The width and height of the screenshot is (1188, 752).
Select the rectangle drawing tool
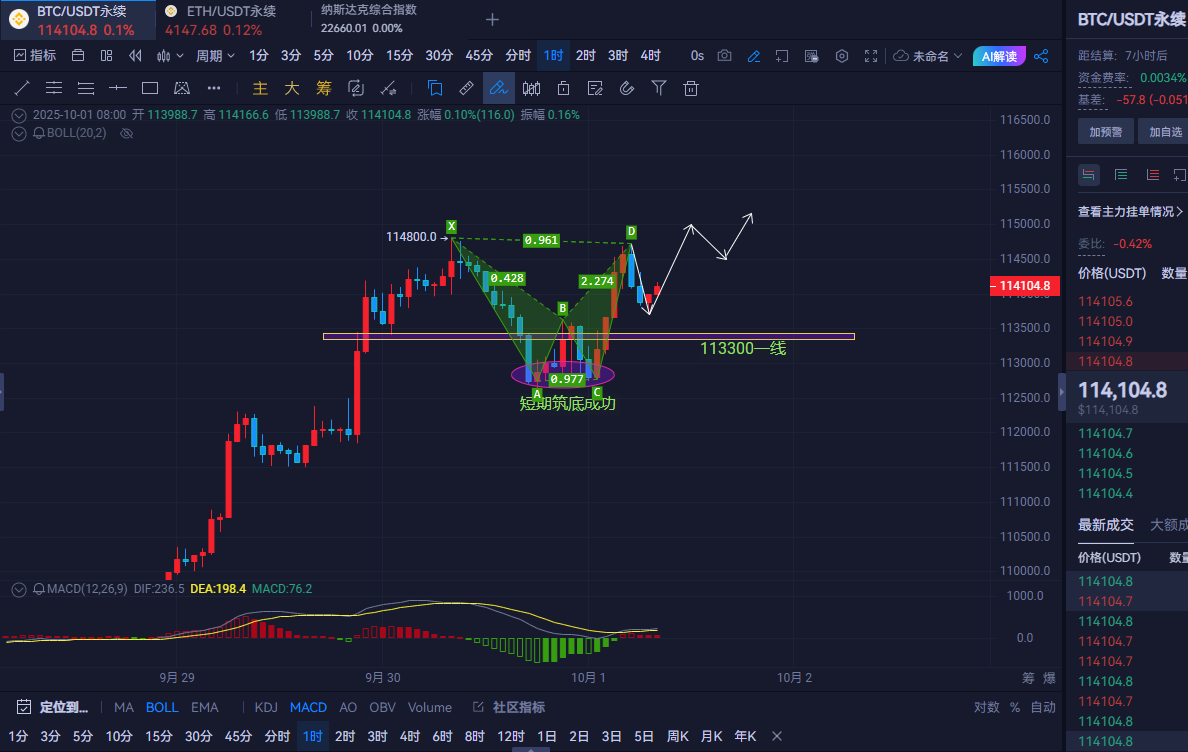[x=150, y=88]
